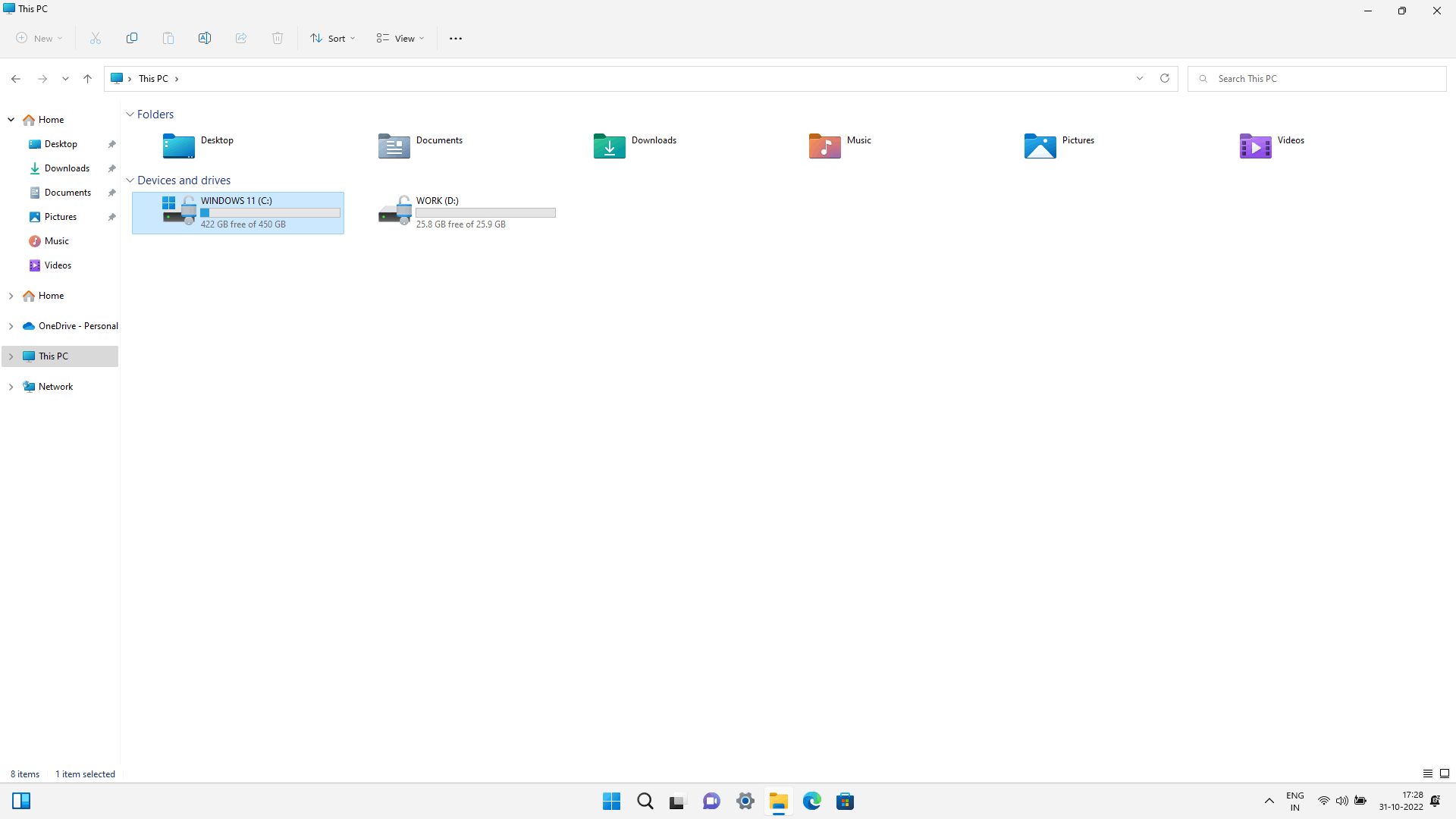Image resolution: width=1456 pixels, height=819 pixels.
Task: Click the Rename icon in toolbar
Action: coord(205,38)
